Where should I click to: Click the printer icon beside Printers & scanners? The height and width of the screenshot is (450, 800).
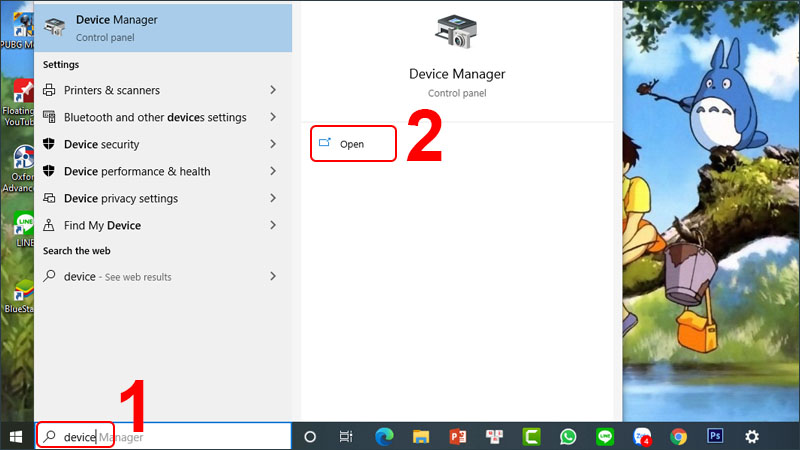(x=49, y=90)
